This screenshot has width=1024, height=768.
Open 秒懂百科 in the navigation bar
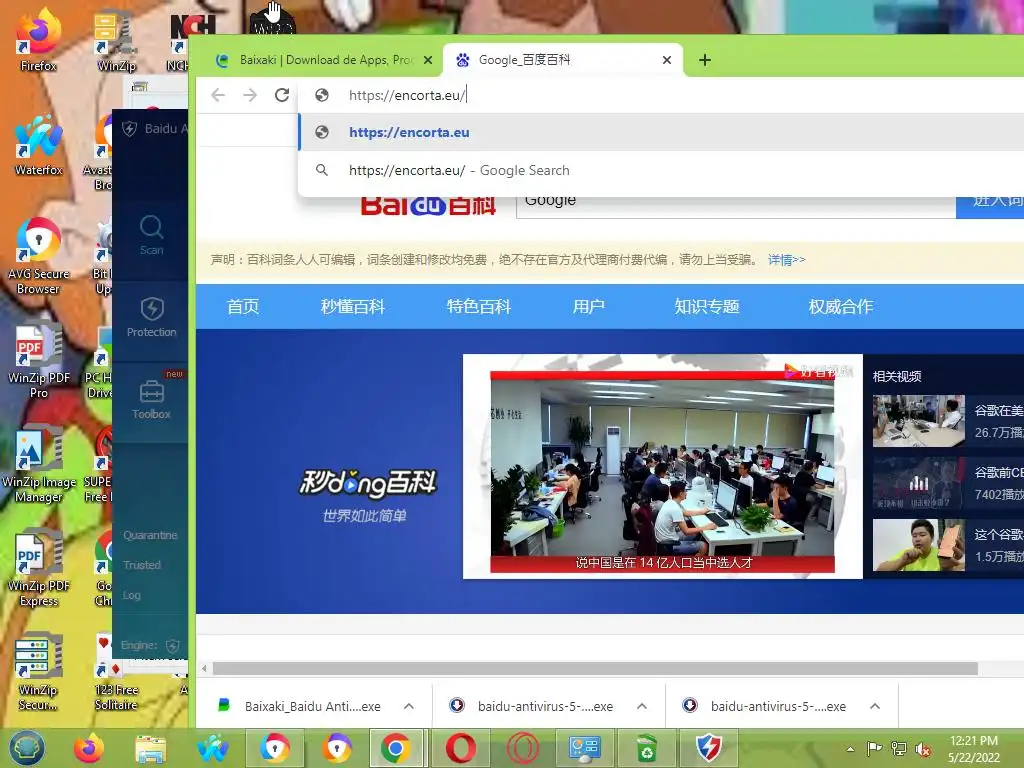[353, 306]
